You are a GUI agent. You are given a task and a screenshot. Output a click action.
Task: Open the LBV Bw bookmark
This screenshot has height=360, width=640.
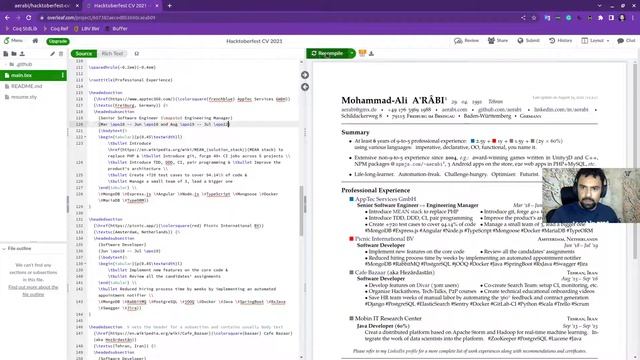[87, 29]
